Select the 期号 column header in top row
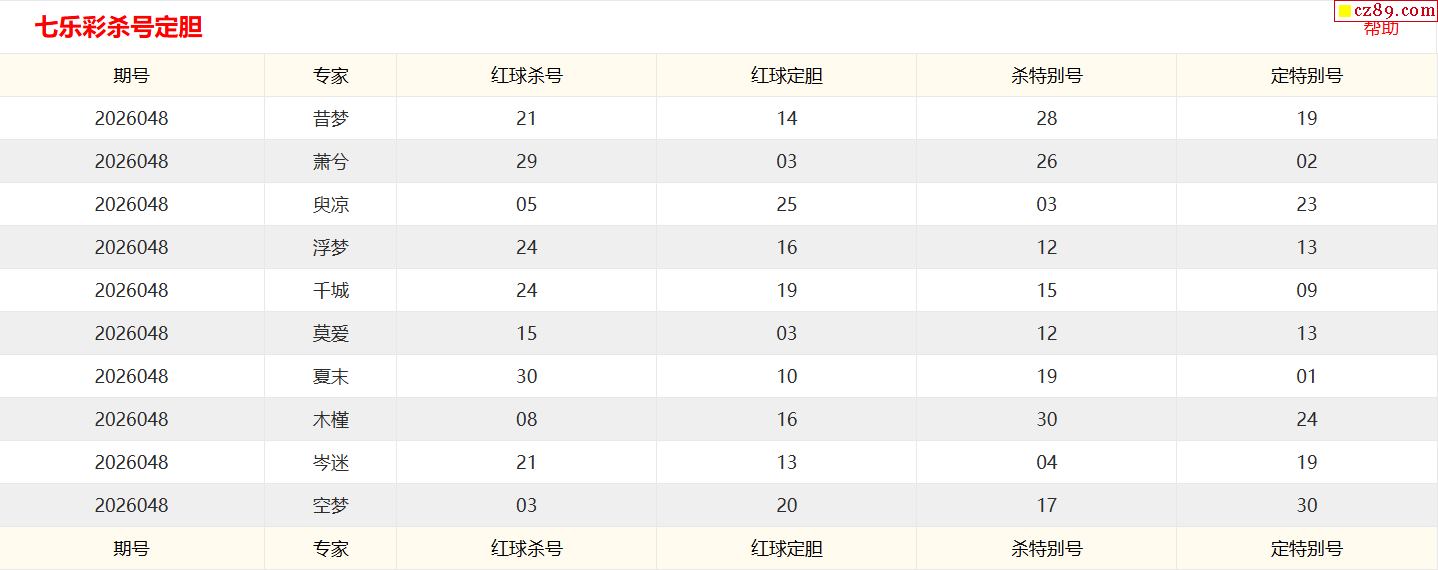Viewport: 1438px width, 570px height. [x=131, y=76]
